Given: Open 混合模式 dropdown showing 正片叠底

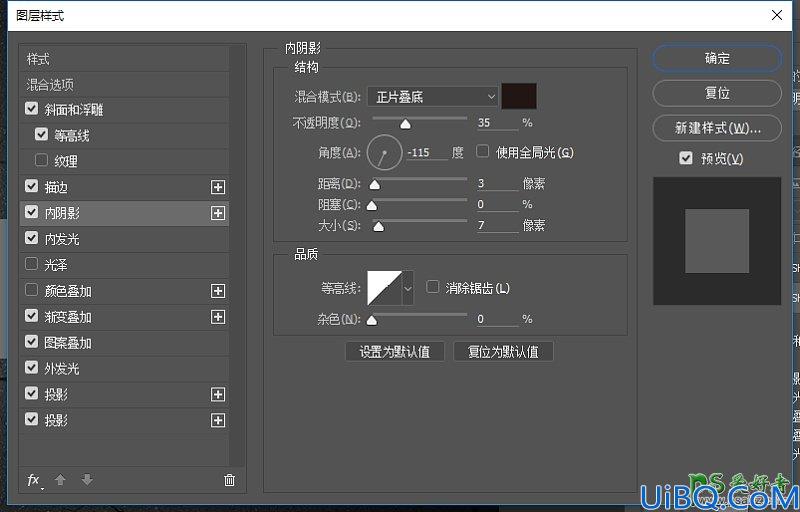Looking at the screenshot, I should tap(433, 96).
